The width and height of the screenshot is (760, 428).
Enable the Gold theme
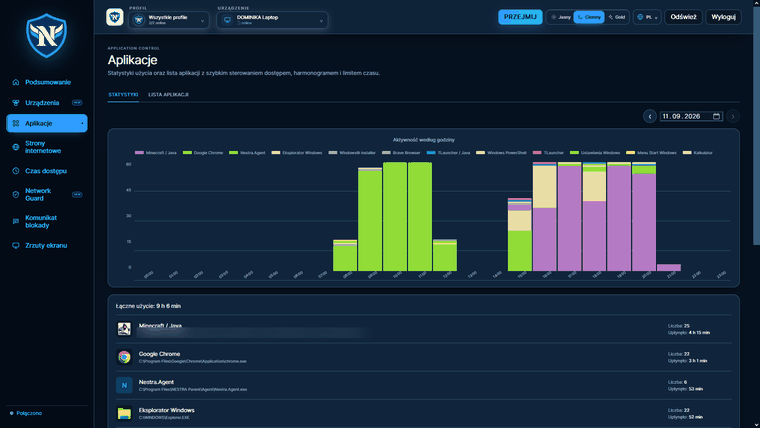(x=617, y=17)
